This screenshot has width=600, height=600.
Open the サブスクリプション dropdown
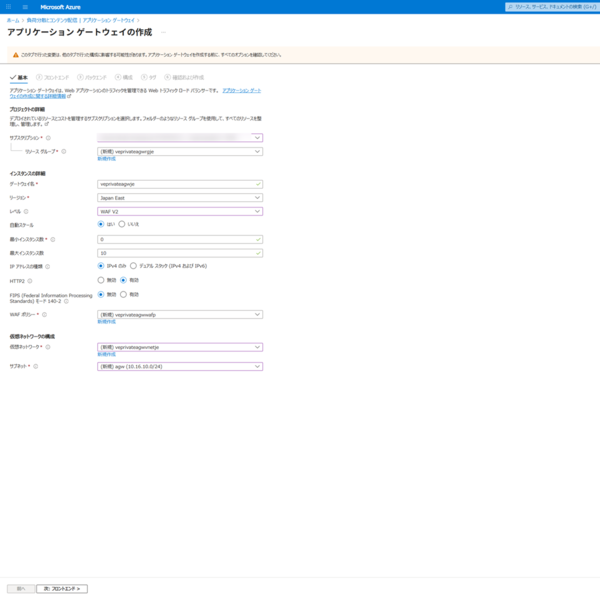pos(180,138)
